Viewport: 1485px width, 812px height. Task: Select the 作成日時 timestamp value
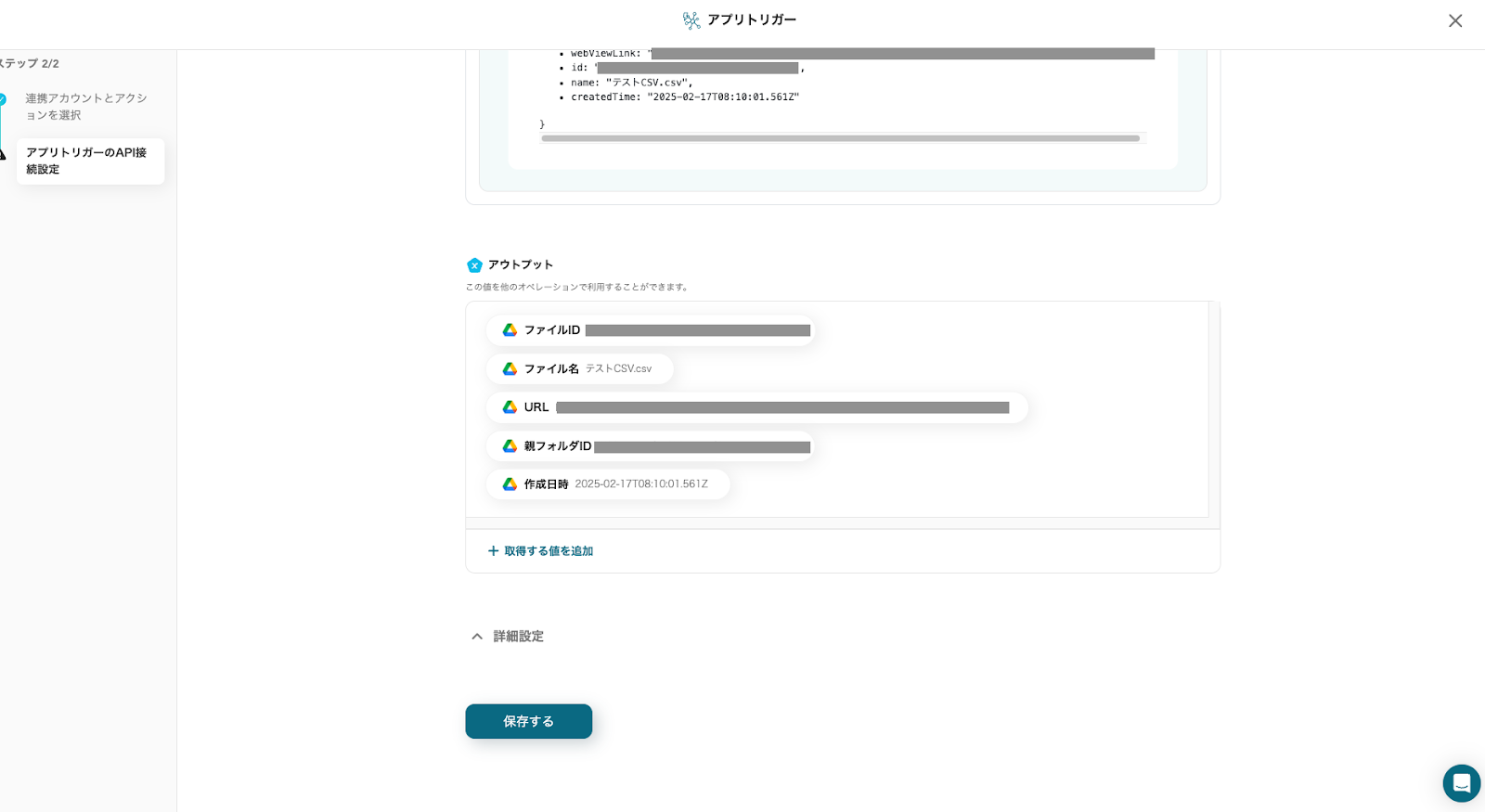640,484
